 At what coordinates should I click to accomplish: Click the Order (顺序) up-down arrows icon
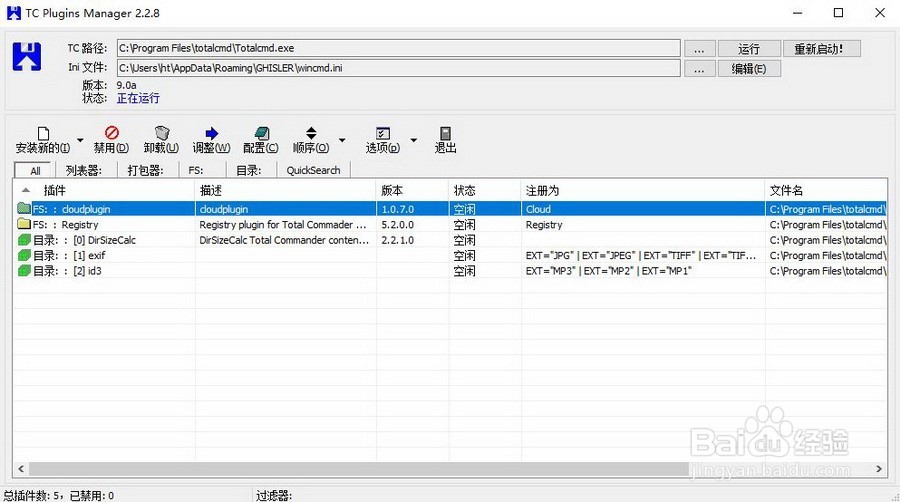[311, 133]
